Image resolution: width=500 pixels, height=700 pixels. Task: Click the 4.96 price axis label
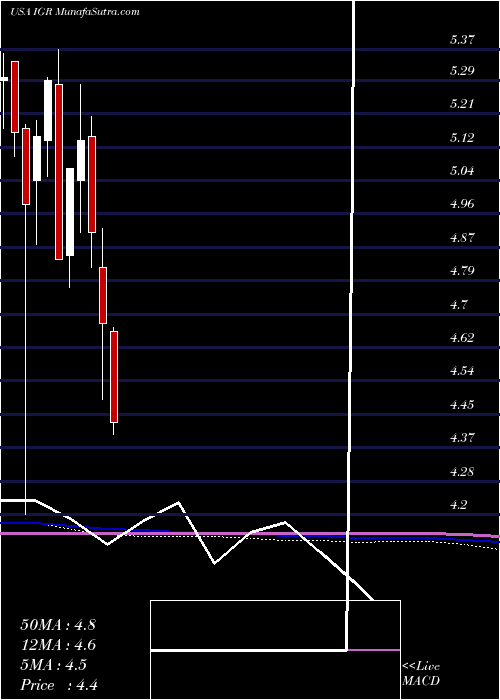pyautogui.click(x=462, y=204)
